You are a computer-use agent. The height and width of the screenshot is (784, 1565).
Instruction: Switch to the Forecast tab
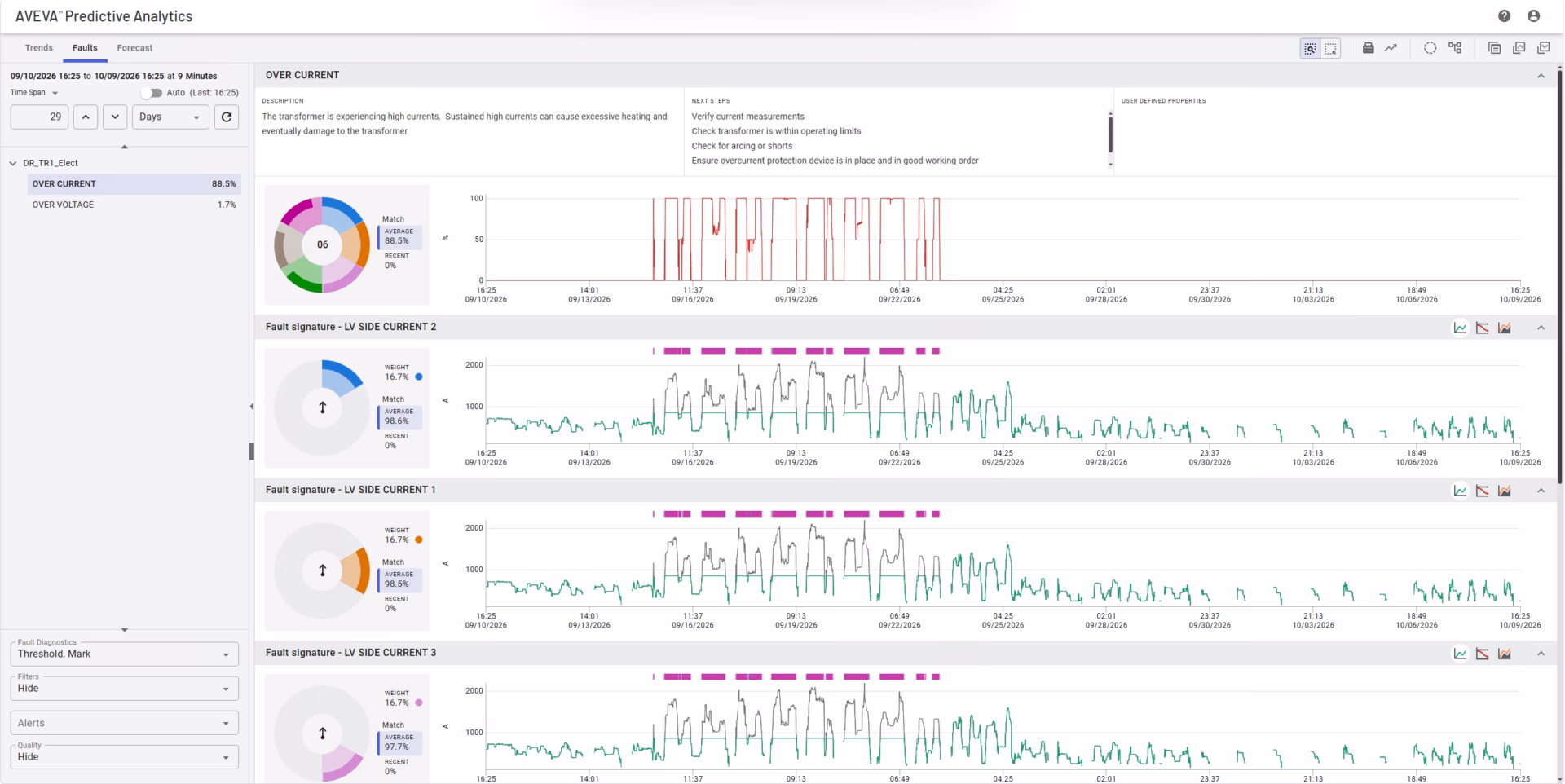click(x=134, y=48)
